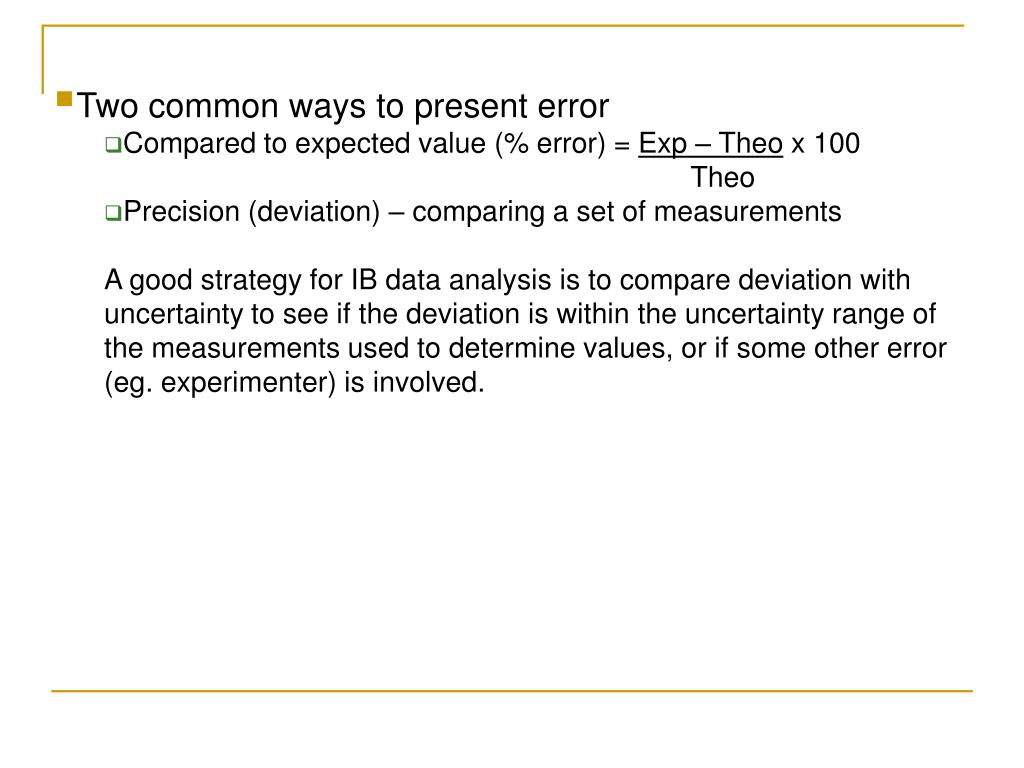Click 'comparing a set of measurements' phrase
This screenshot has height=768, width=1024.
(627, 212)
